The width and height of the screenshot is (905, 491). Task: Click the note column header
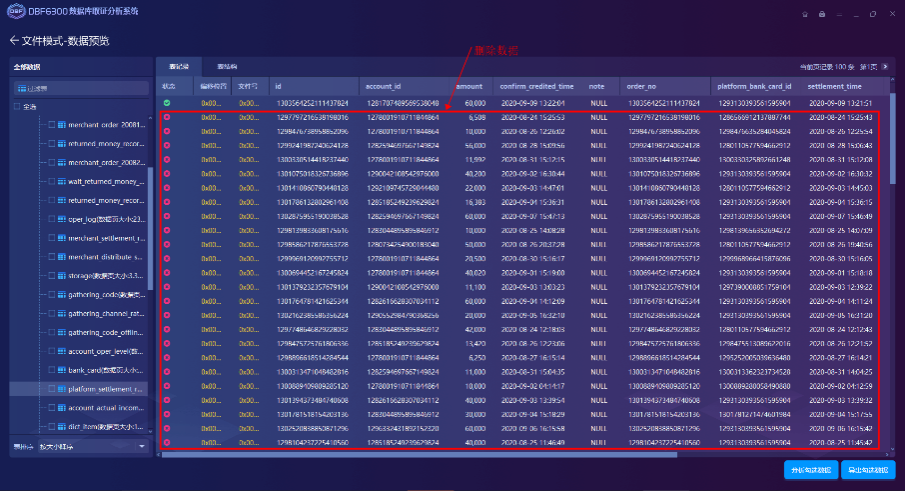[596, 86]
